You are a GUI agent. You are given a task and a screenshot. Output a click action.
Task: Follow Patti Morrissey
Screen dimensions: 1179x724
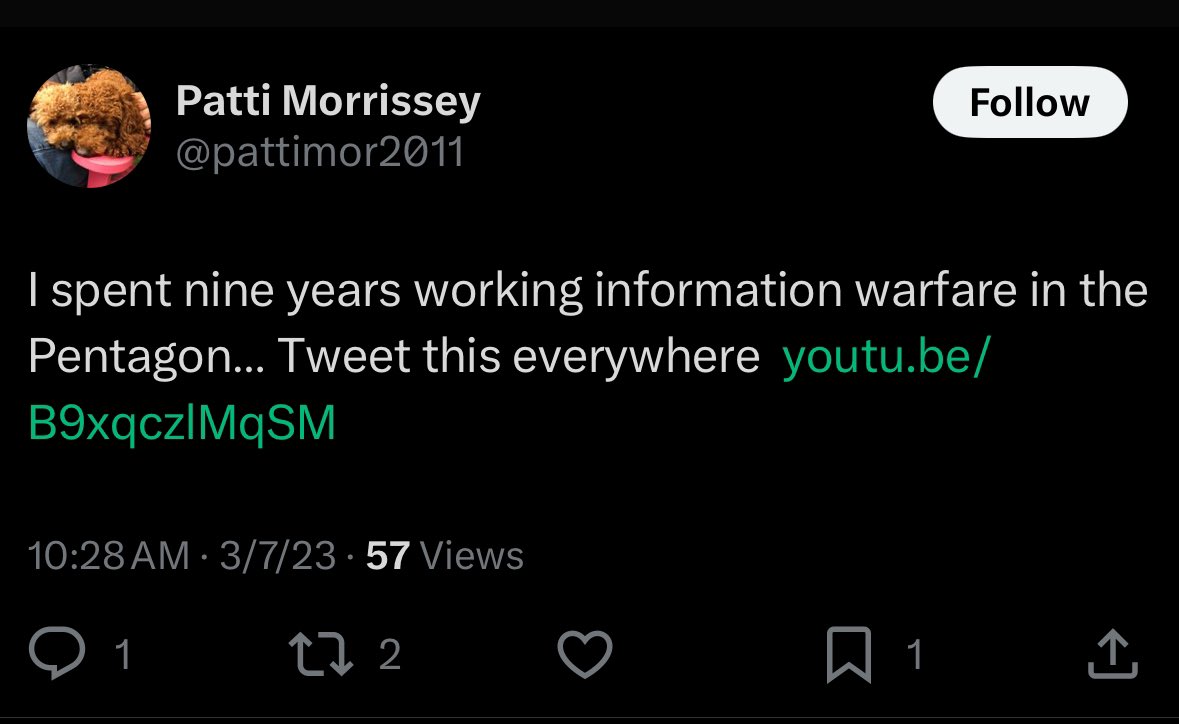[x=1029, y=102]
